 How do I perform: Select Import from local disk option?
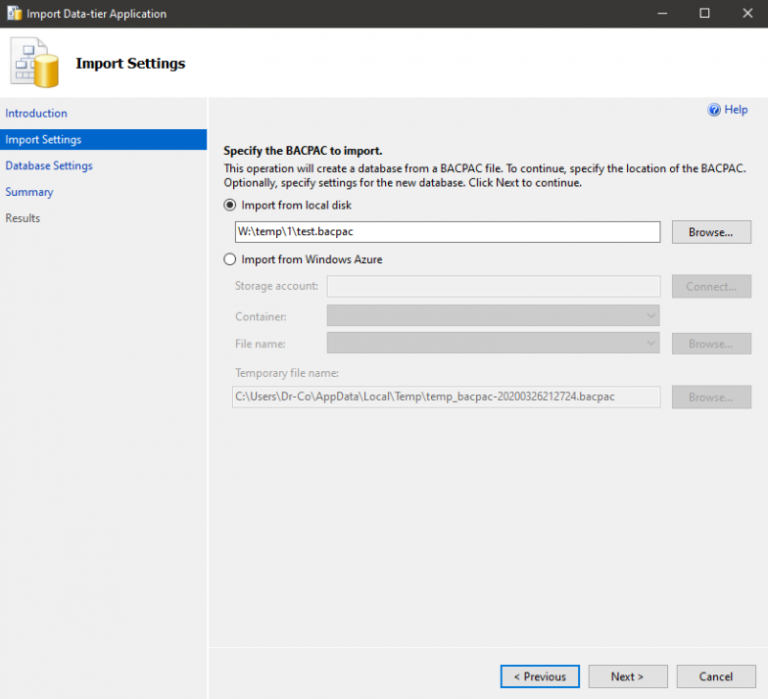[230, 205]
